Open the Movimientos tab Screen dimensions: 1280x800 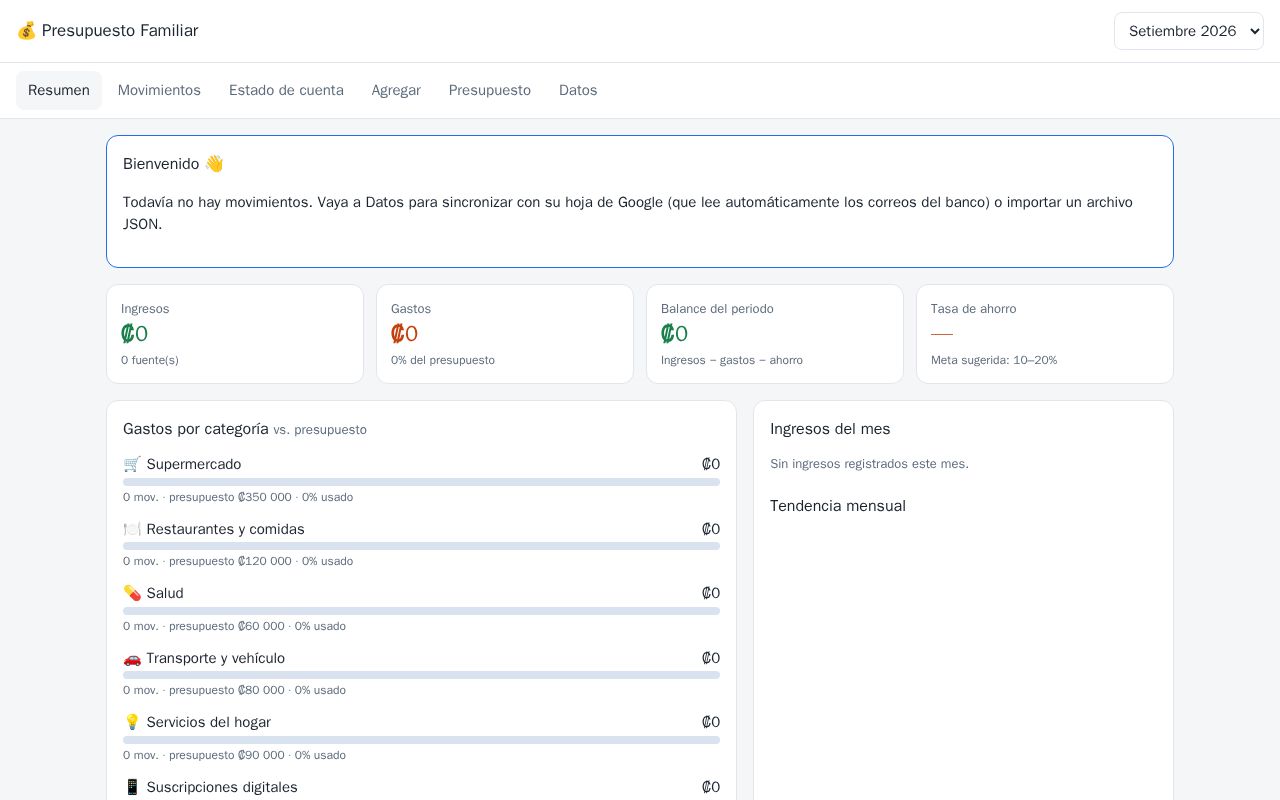click(159, 90)
